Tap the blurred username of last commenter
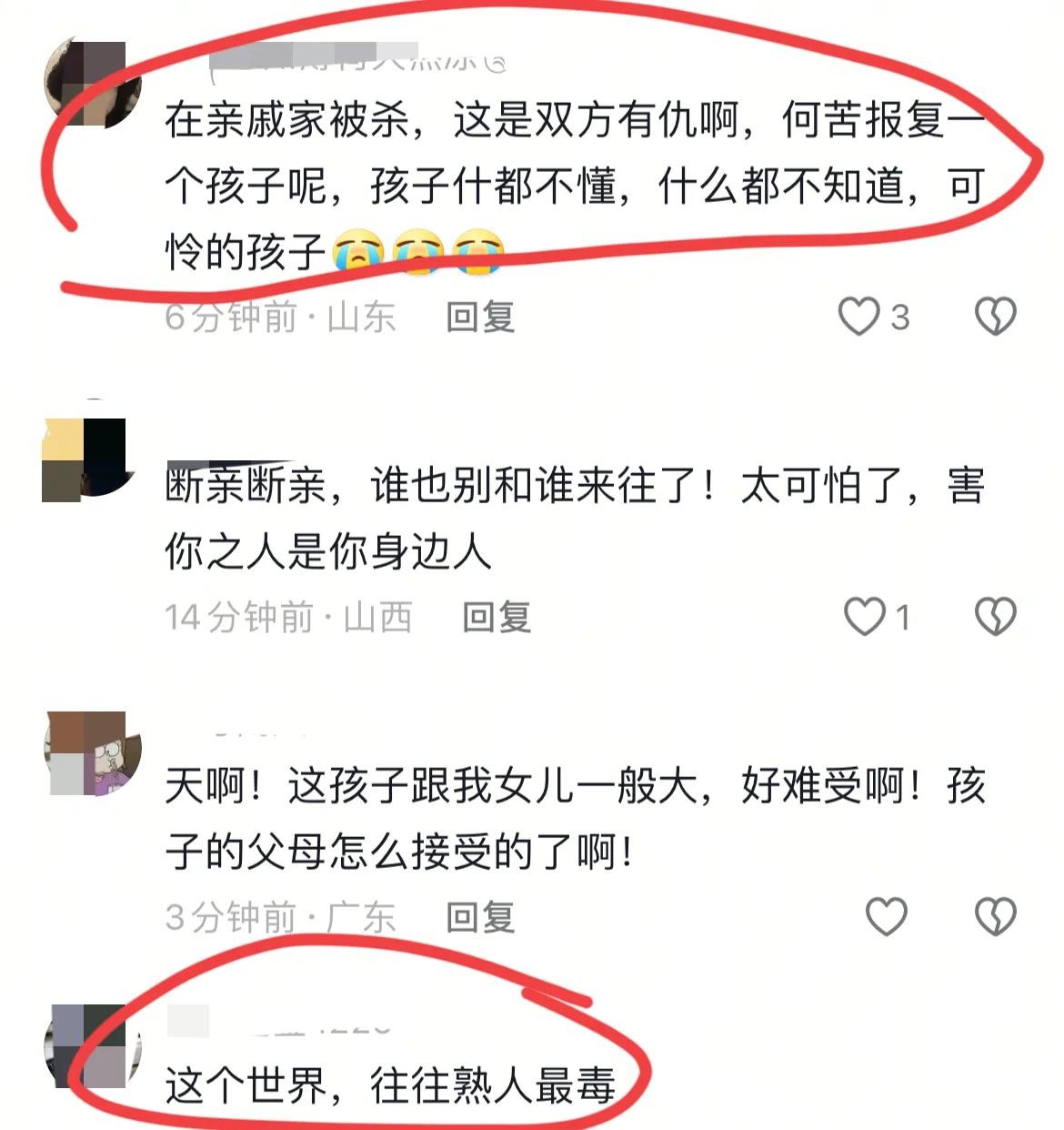The height and width of the screenshot is (1130, 1064). [x=278, y=1023]
